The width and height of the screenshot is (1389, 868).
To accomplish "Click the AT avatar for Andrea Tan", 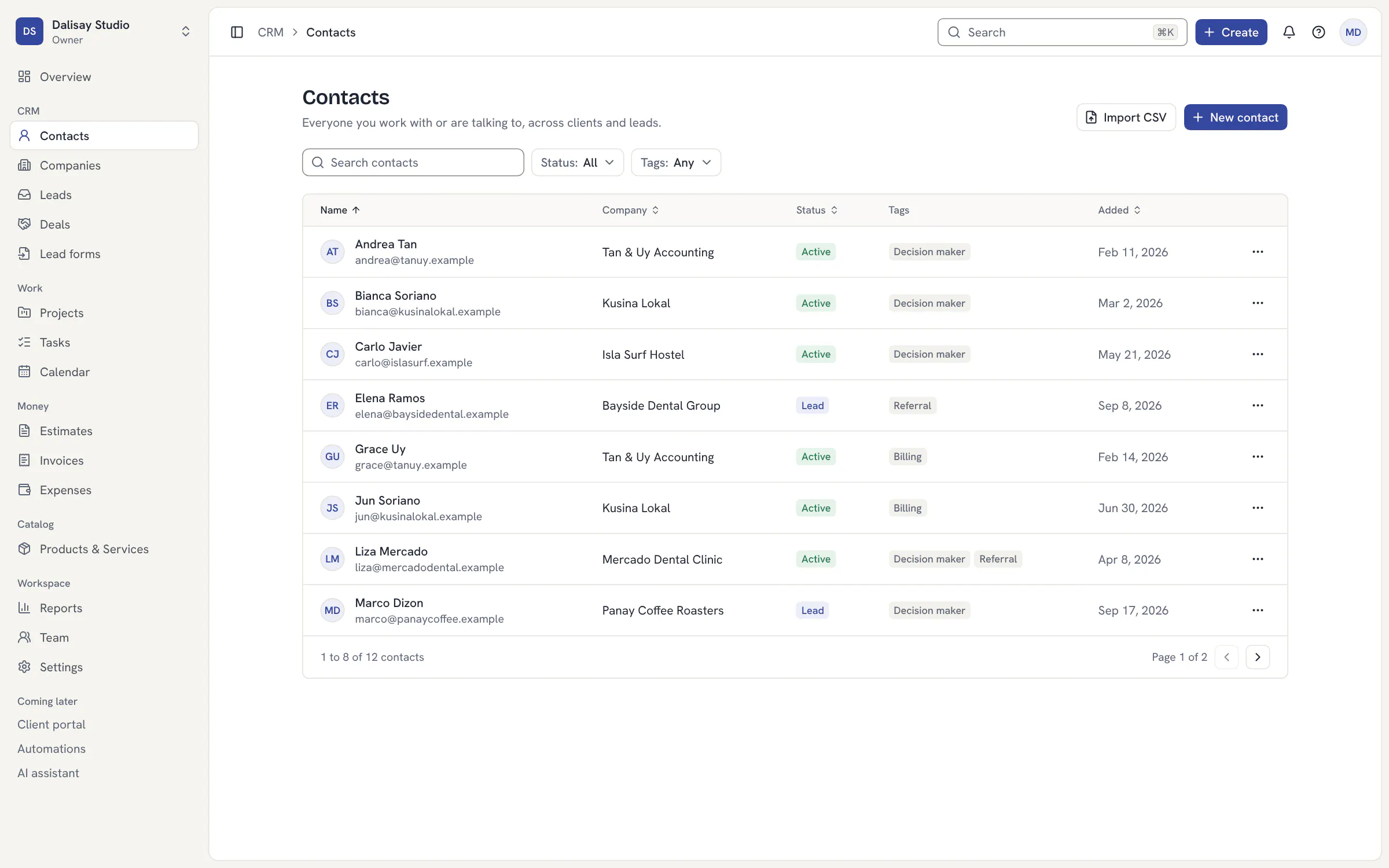I will [x=332, y=252].
